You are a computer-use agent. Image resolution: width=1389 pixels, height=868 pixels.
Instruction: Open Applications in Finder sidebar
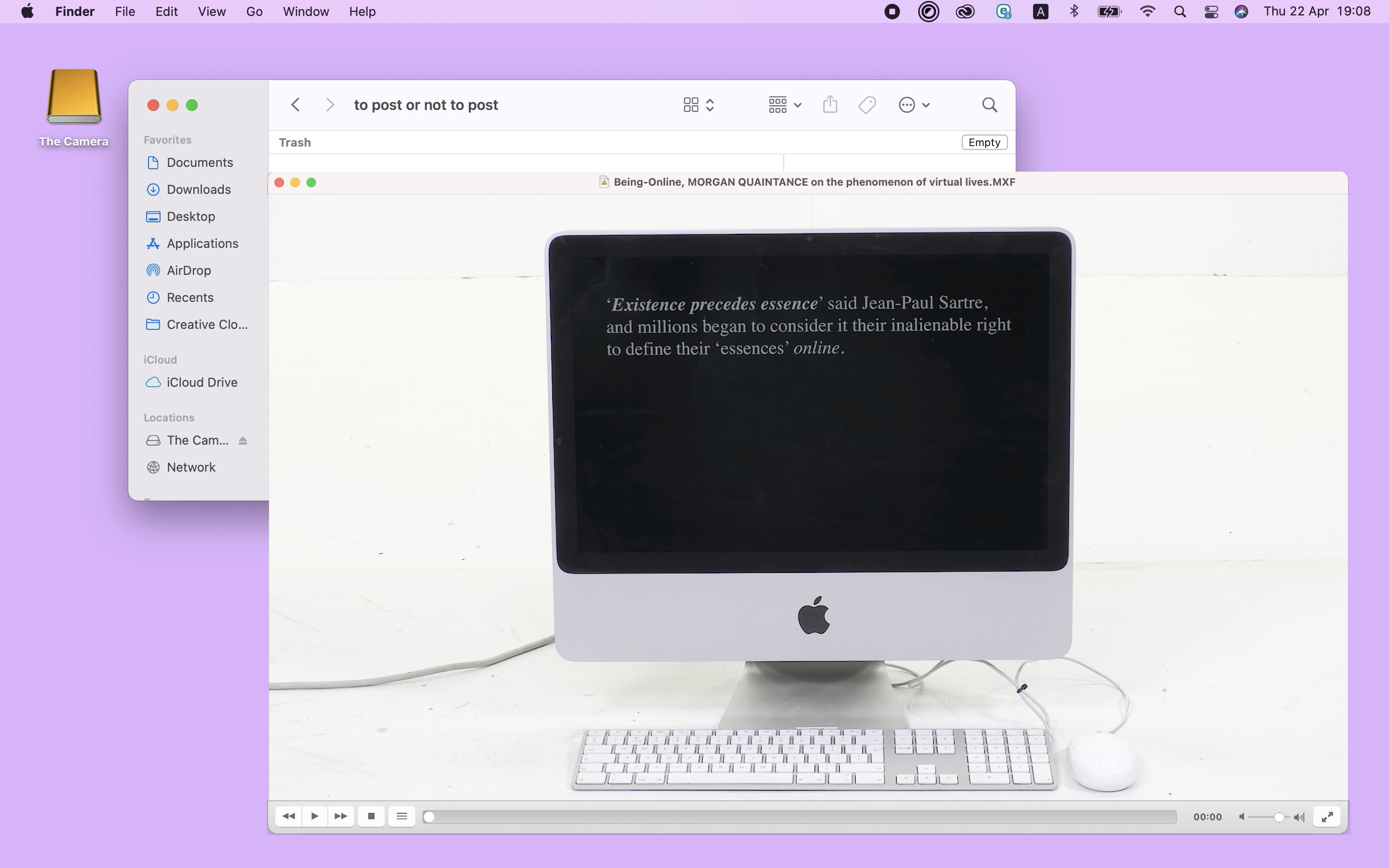coord(191,244)
